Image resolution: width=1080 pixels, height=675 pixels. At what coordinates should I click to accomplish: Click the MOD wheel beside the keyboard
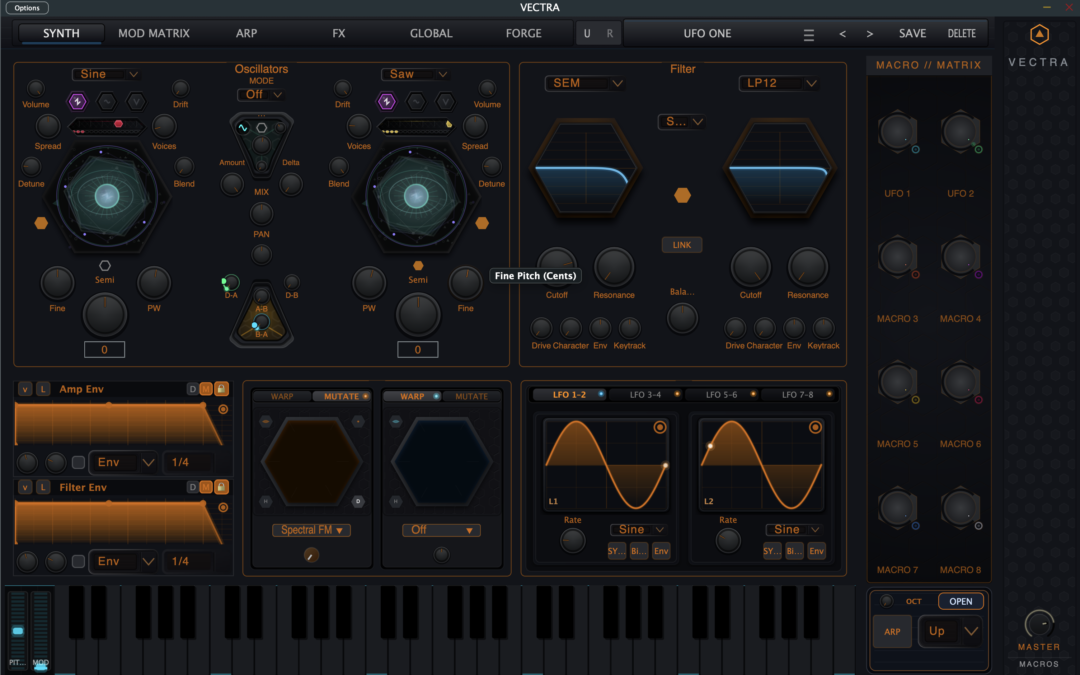pos(40,630)
